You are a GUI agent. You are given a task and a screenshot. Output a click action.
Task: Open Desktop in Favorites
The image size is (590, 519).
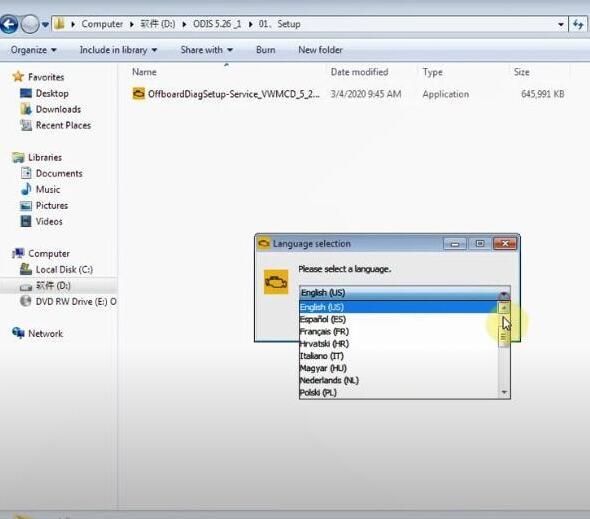pyautogui.click(x=52, y=93)
